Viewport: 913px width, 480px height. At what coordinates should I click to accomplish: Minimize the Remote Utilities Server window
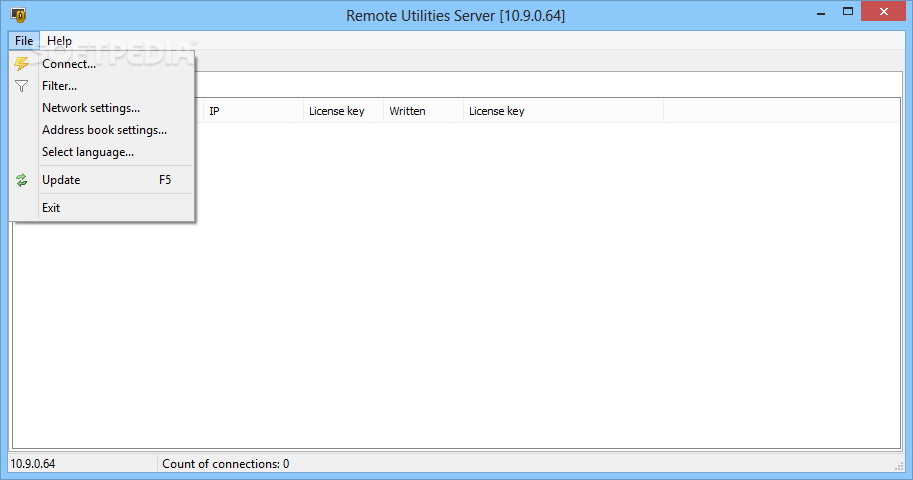coord(821,12)
